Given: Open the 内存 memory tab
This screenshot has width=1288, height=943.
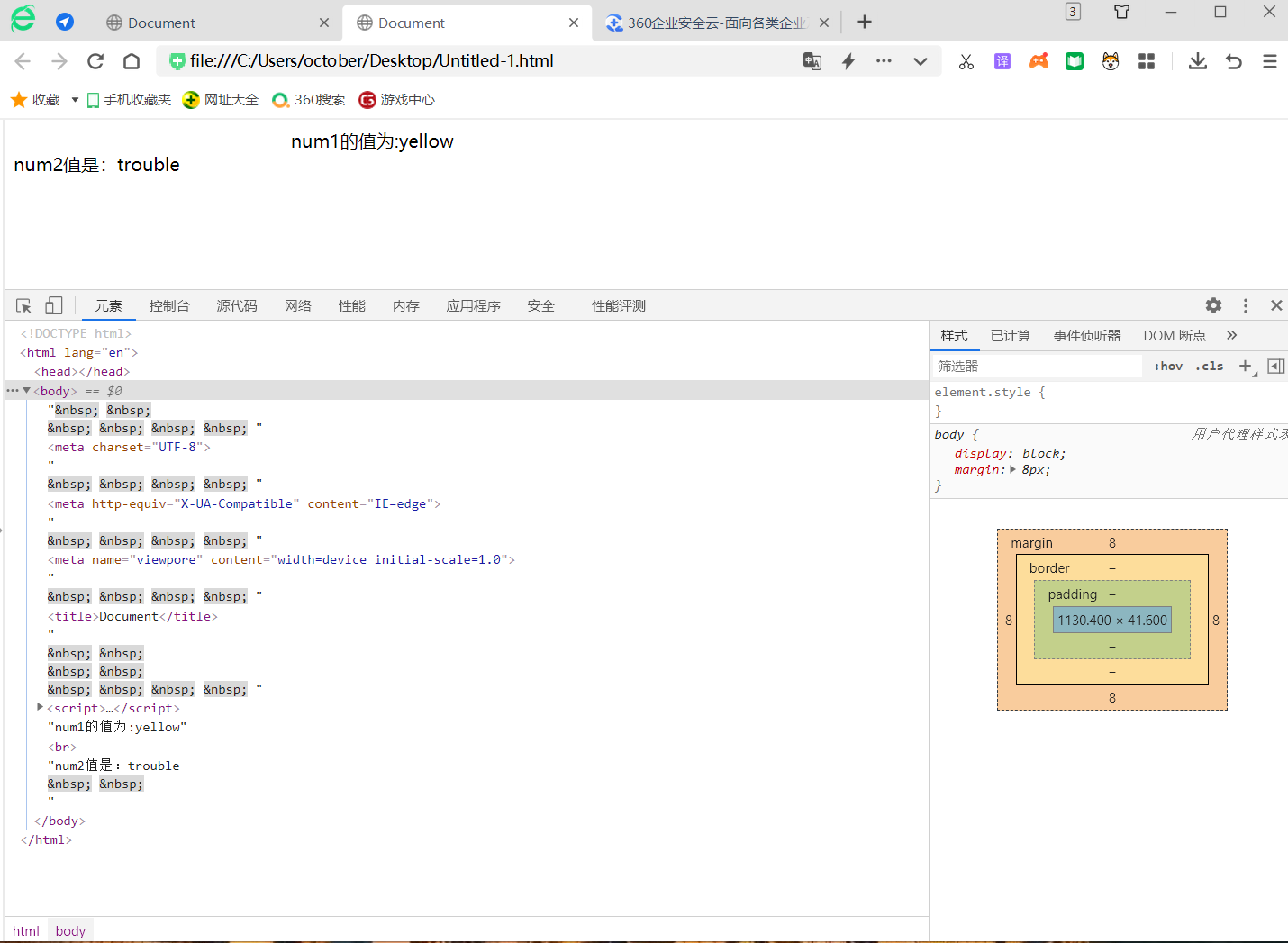Looking at the screenshot, I should [406, 306].
